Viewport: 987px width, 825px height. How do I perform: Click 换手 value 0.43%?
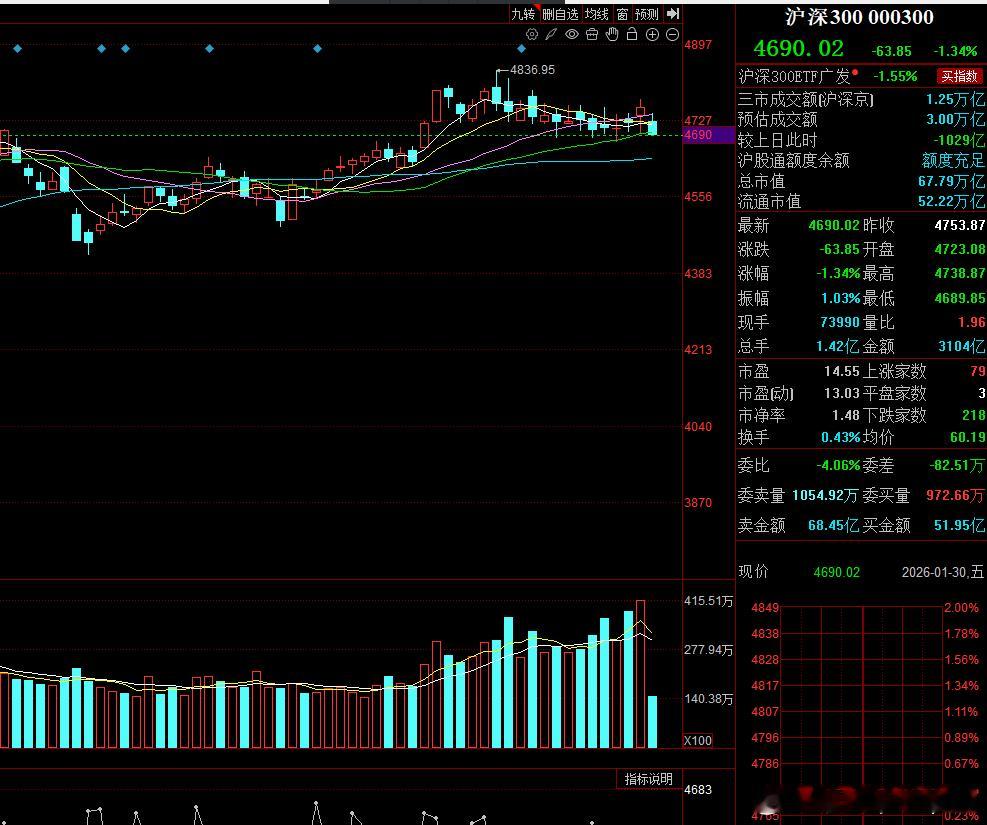point(840,437)
